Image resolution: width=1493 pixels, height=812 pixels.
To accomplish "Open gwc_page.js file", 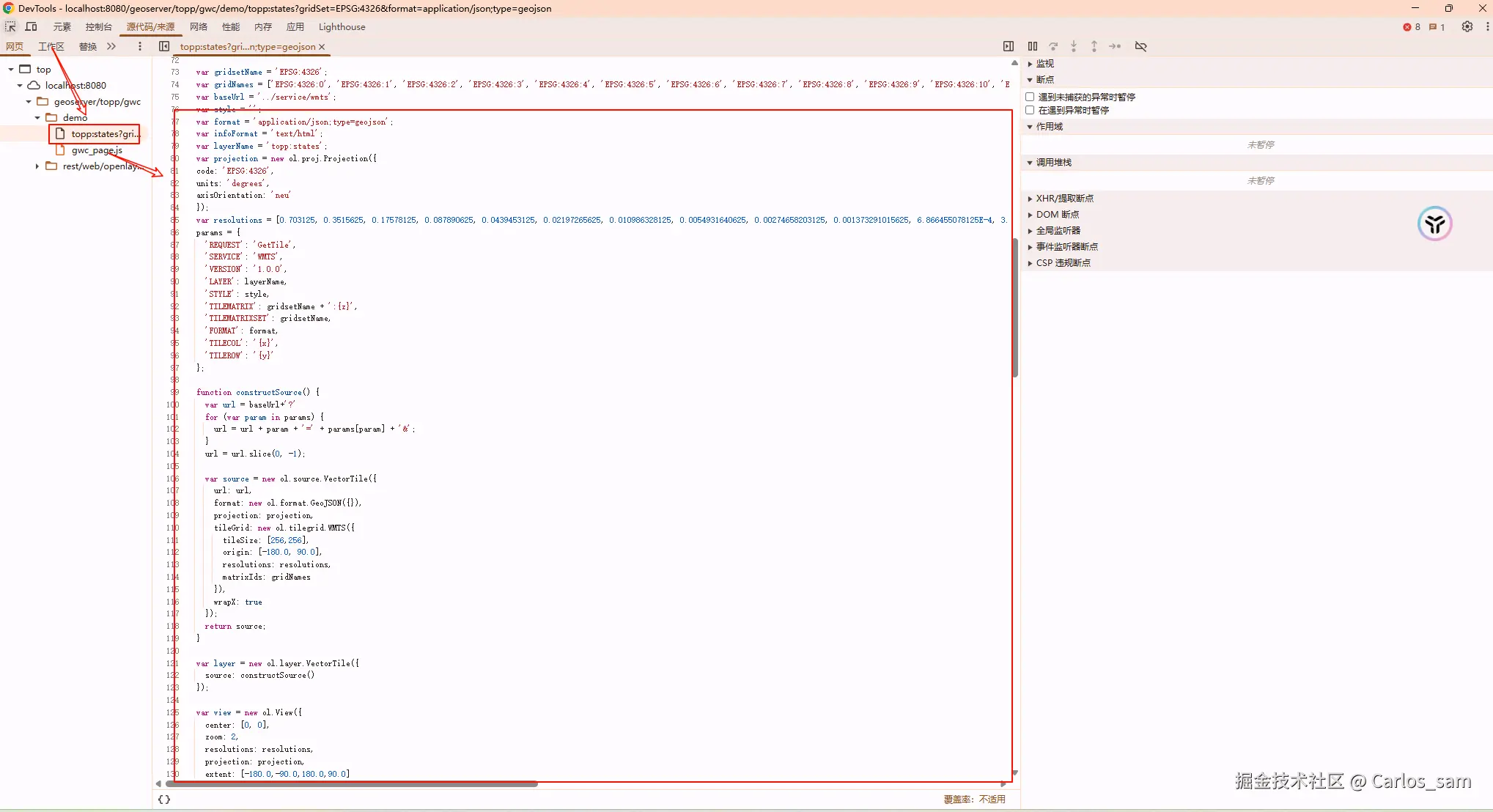I will 96,150.
